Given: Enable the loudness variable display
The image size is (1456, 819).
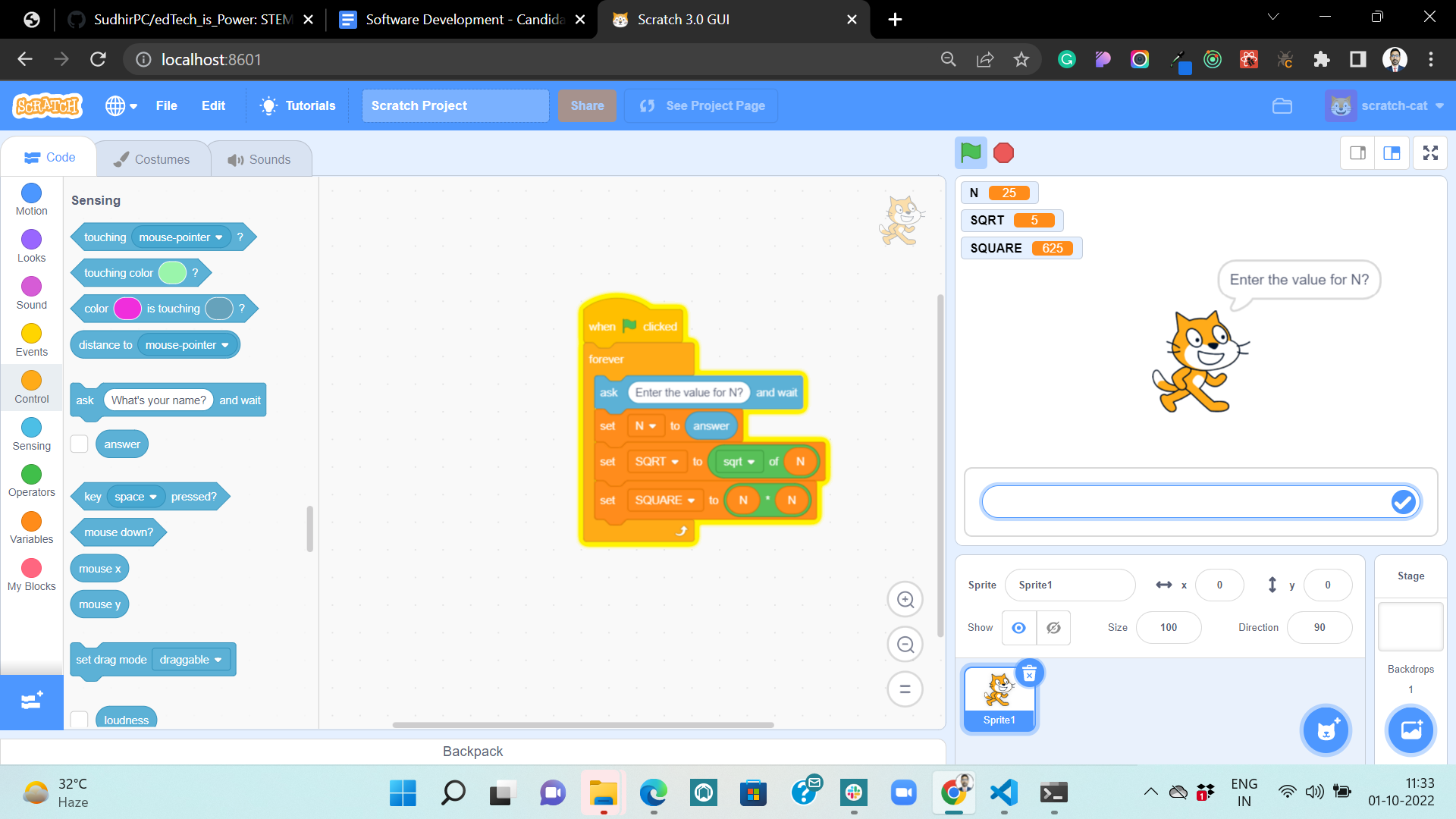Looking at the screenshot, I should (79, 720).
